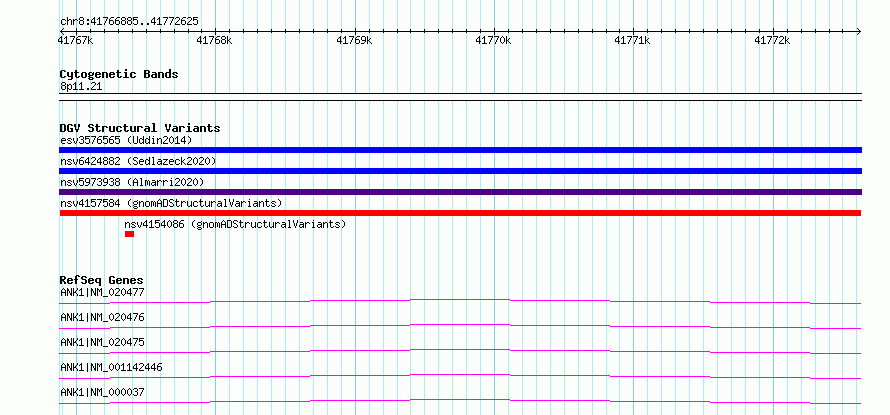Click the DGV Structural Variants heading
This screenshot has width=890, height=415.
pyautogui.click(x=140, y=128)
